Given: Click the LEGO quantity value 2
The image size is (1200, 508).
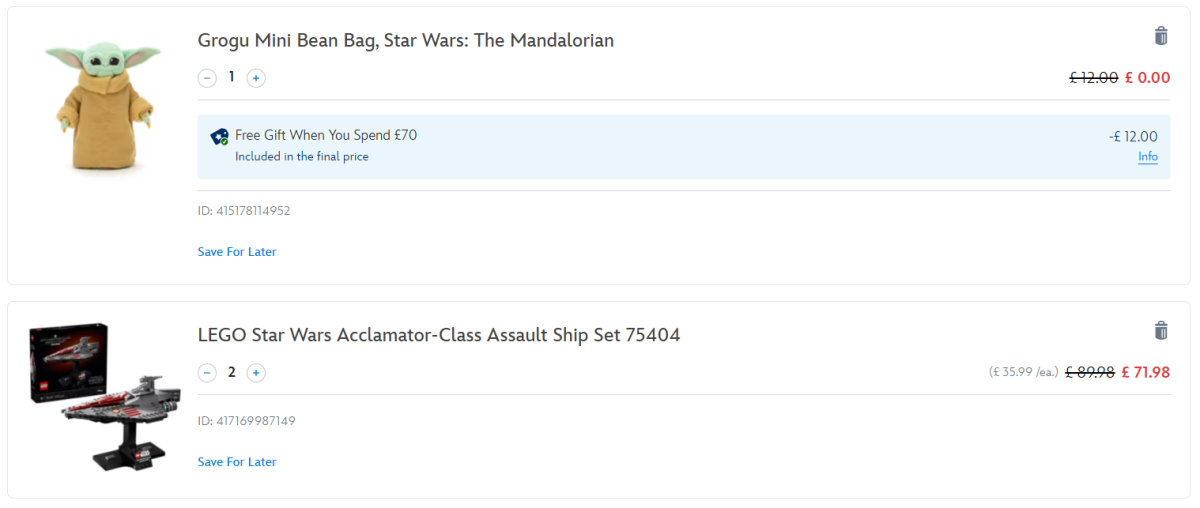Looking at the screenshot, I should (x=232, y=372).
